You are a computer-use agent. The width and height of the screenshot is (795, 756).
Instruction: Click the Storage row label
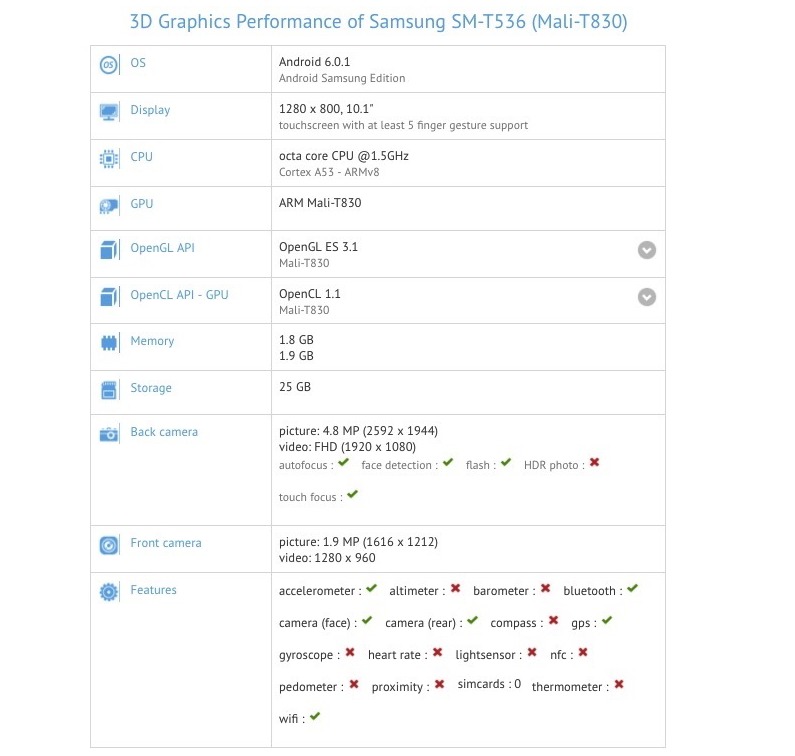tap(151, 388)
